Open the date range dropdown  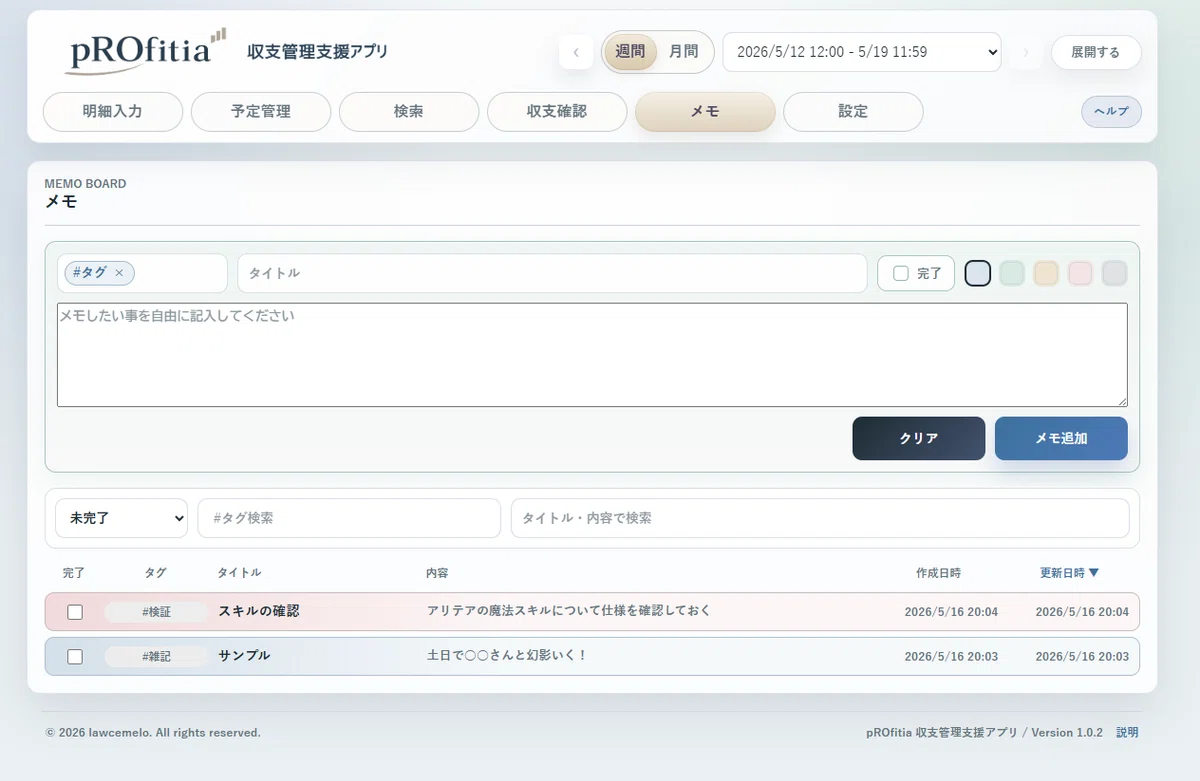(x=862, y=52)
